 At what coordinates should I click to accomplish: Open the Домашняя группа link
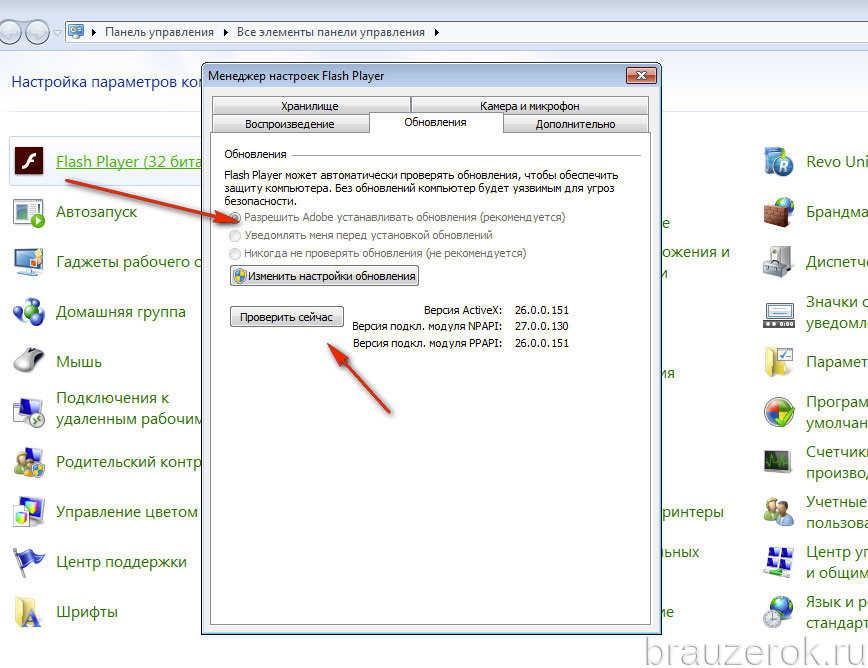point(121,312)
